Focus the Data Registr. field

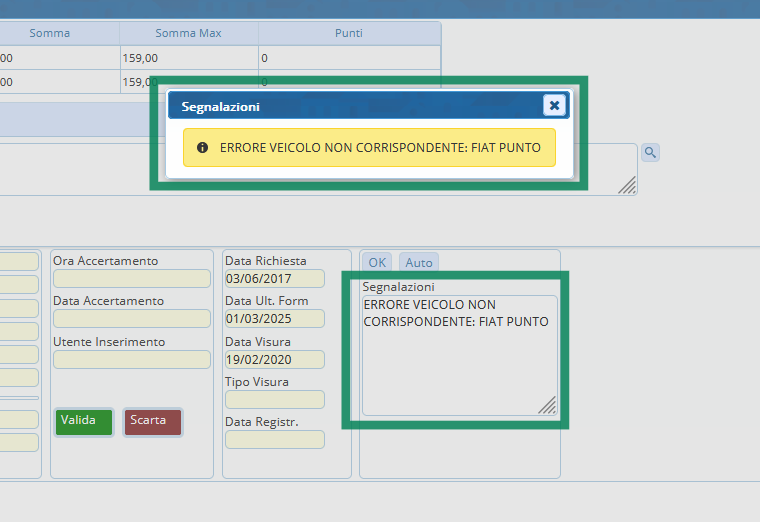[275, 440]
